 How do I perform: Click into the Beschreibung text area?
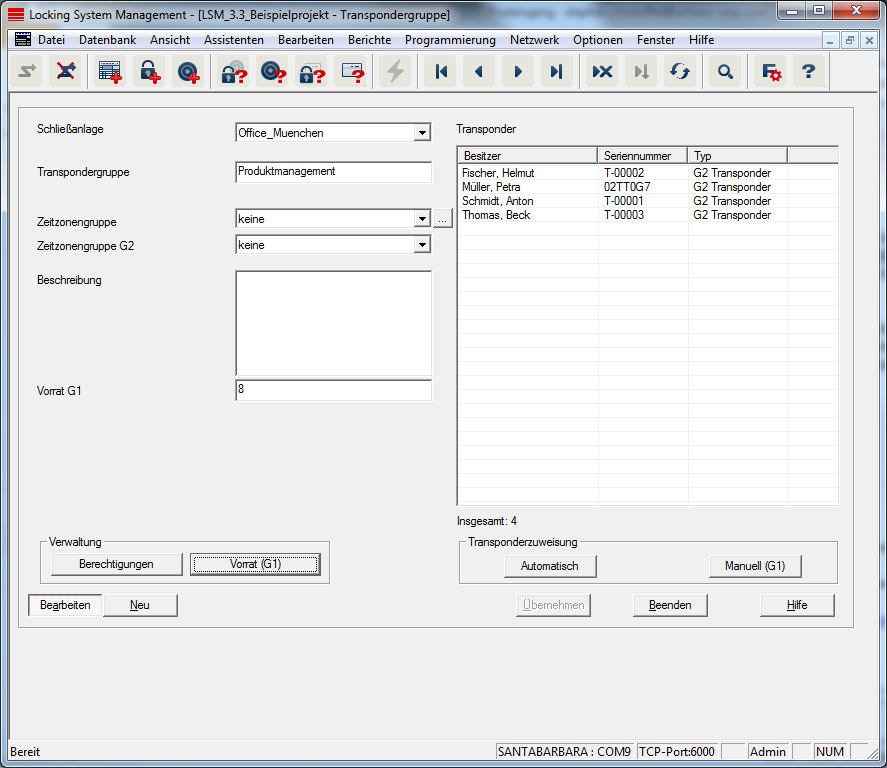coord(333,322)
